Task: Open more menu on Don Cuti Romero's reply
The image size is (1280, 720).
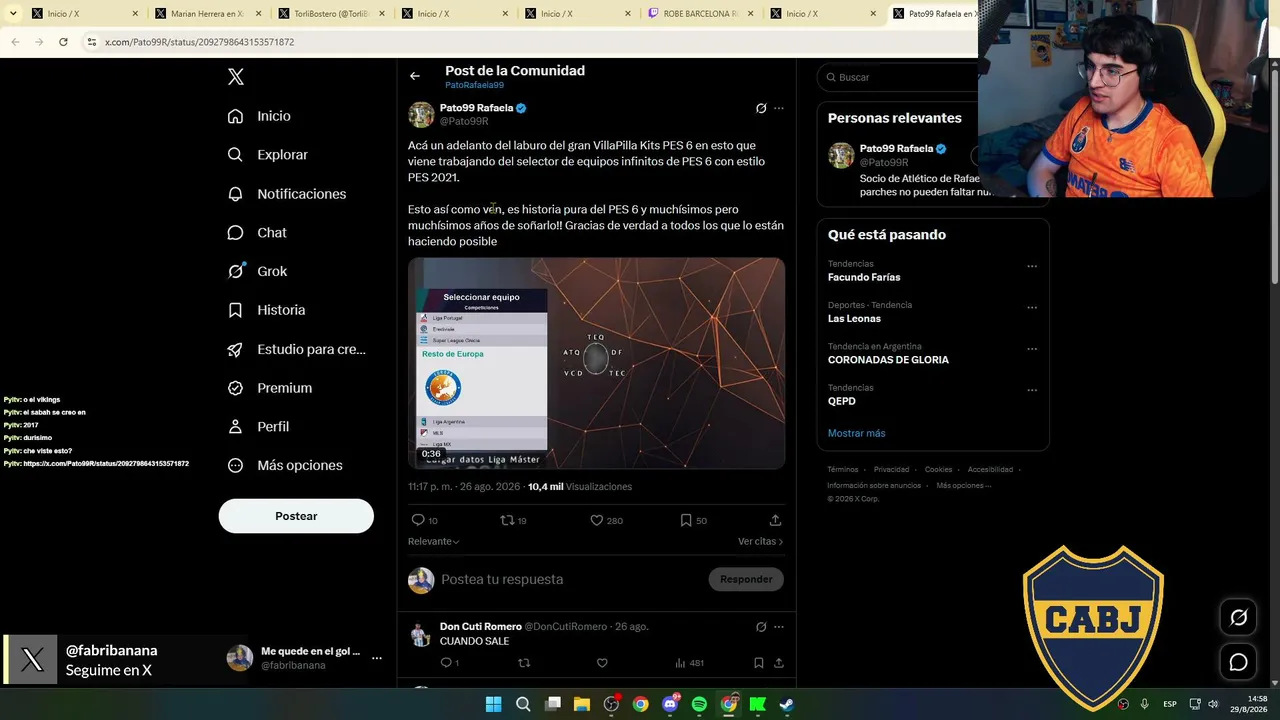Action: coord(779,627)
